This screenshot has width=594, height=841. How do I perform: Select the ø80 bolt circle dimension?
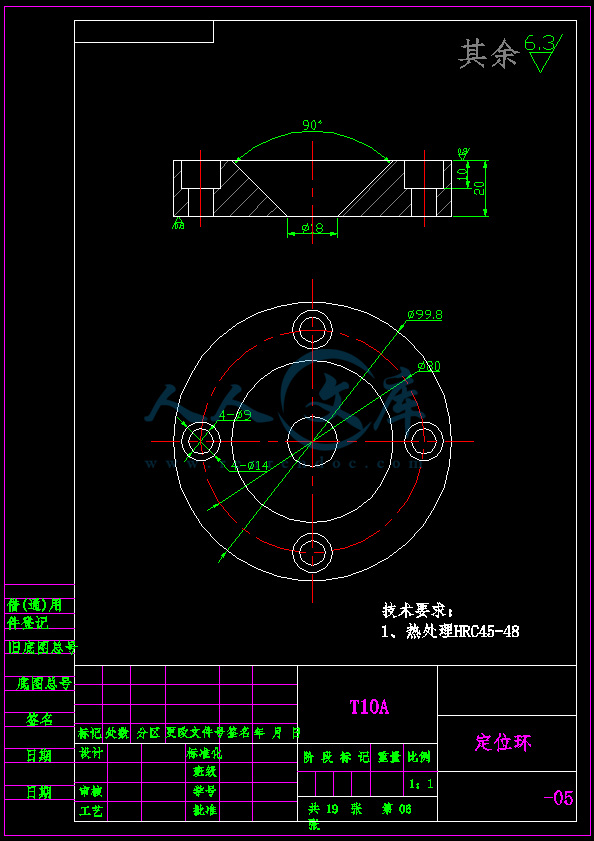[x=429, y=366]
